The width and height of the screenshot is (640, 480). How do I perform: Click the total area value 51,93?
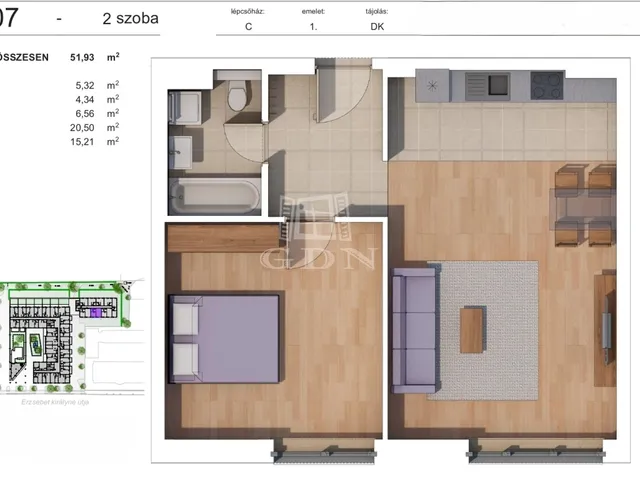tap(82, 58)
